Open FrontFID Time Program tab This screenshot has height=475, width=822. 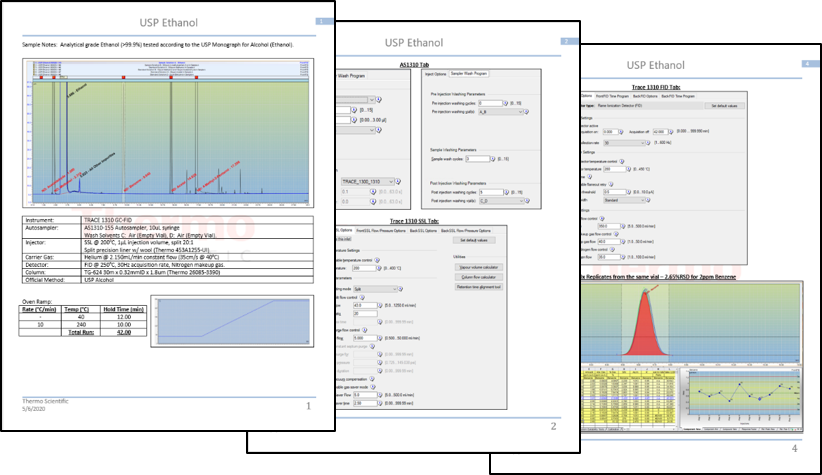(x=612, y=96)
